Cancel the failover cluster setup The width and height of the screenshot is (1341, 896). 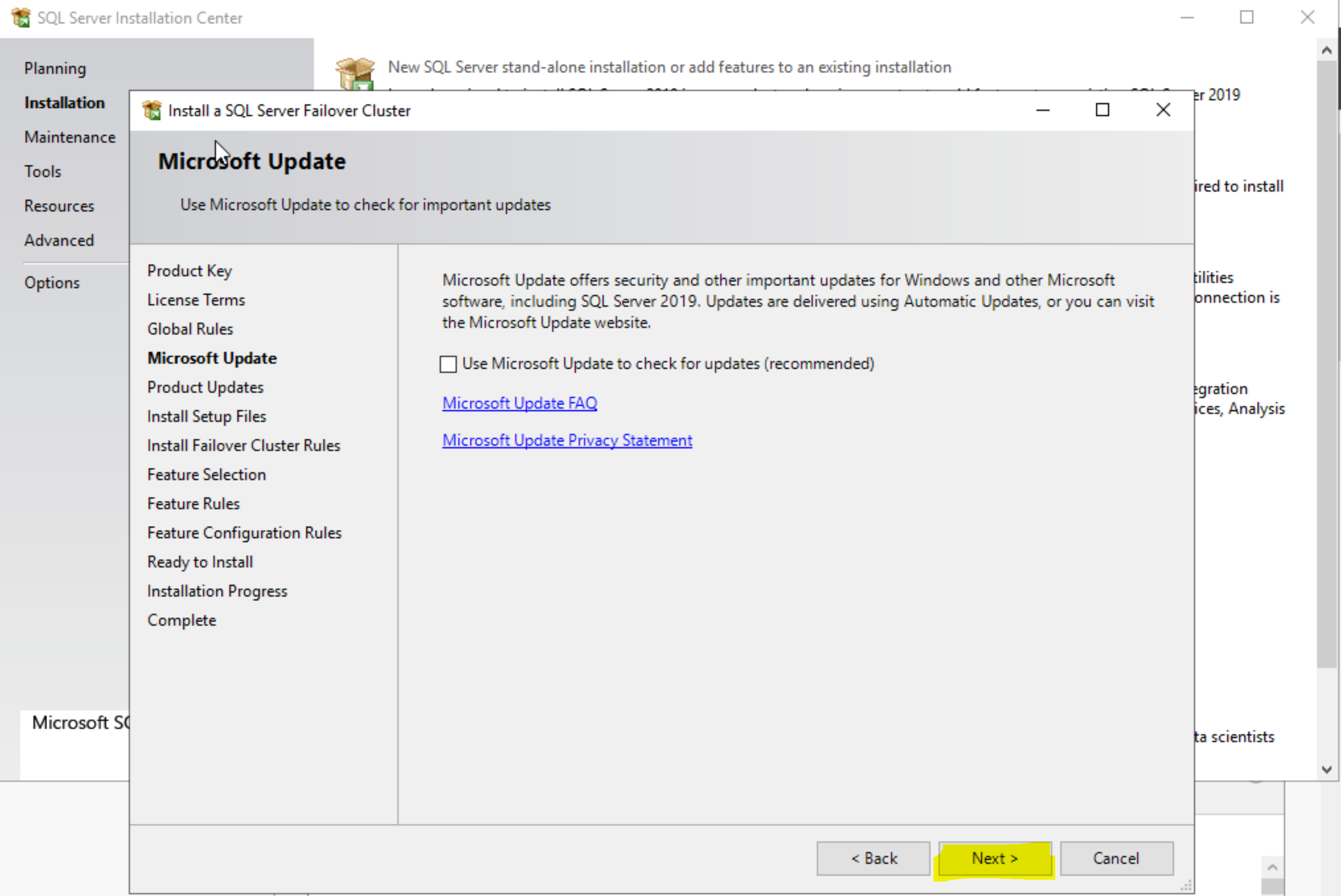pyautogui.click(x=1116, y=858)
